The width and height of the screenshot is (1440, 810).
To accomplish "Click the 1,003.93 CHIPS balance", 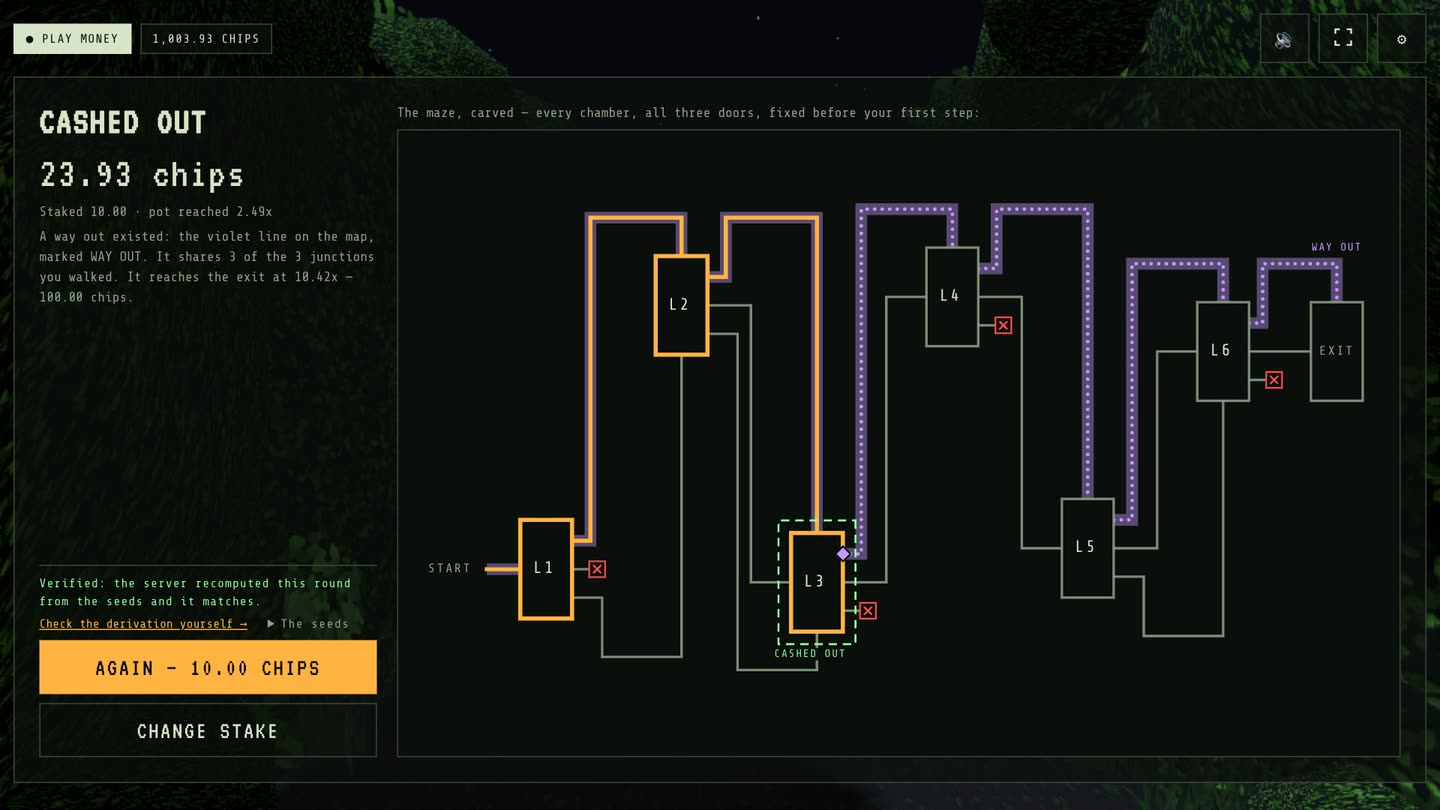I will tap(206, 39).
